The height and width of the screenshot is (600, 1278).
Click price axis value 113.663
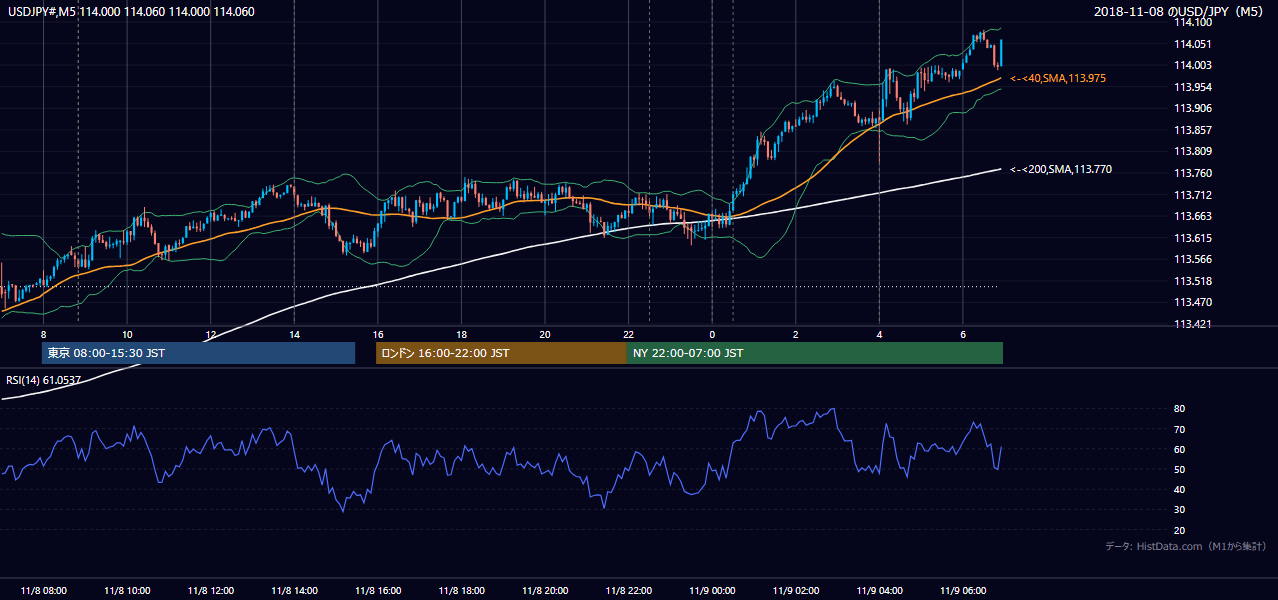pyautogui.click(x=1193, y=216)
